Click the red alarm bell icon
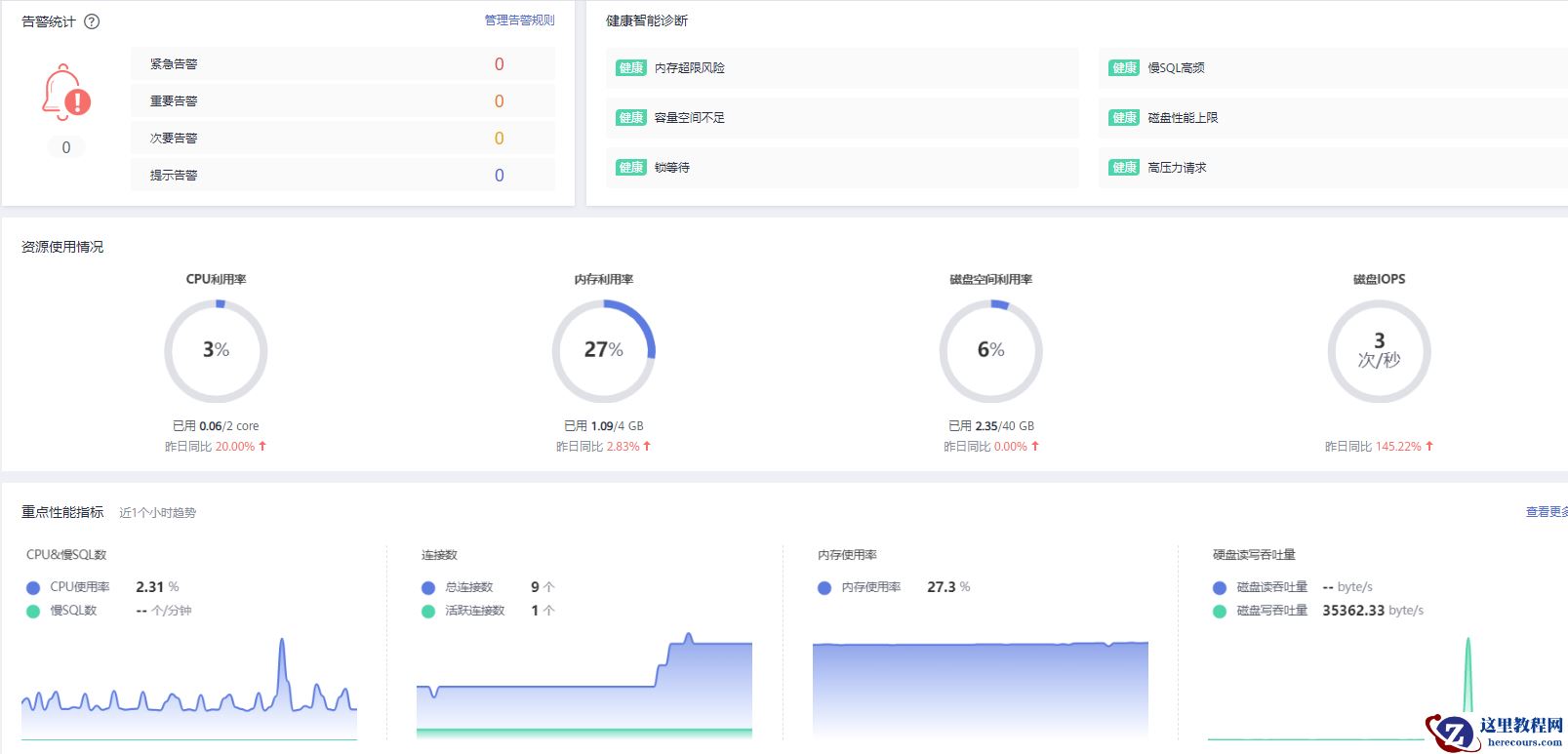The width and height of the screenshot is (1568, 754). pos(65,93)
